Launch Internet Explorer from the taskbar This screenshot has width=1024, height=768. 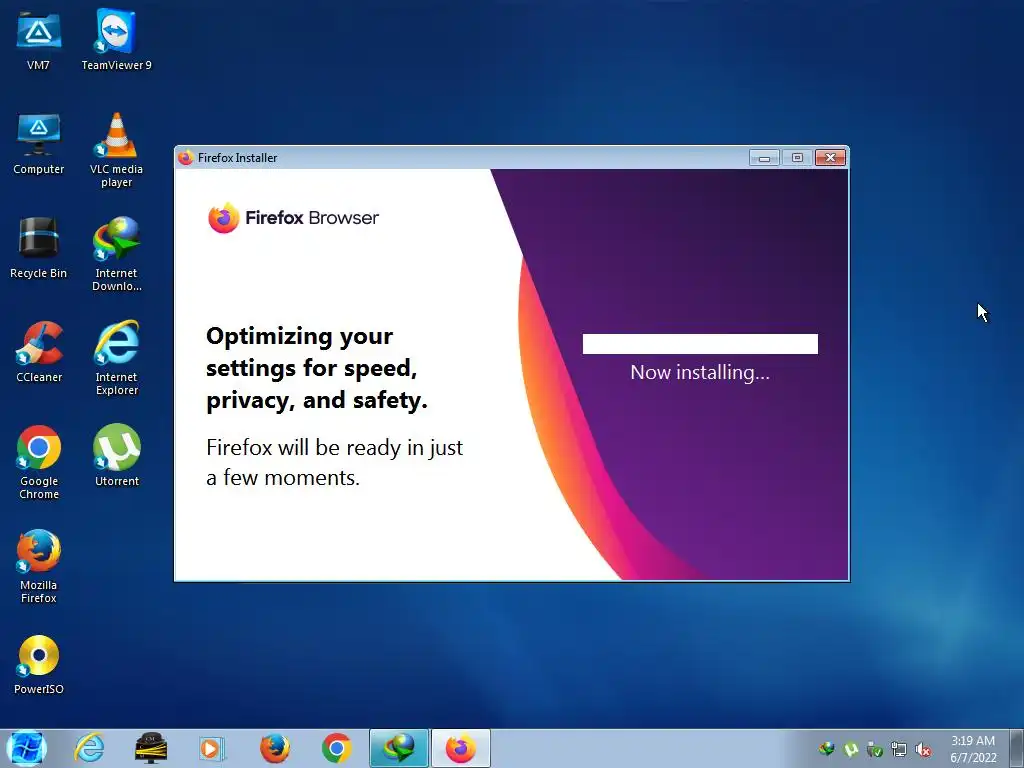coord(89,748)
